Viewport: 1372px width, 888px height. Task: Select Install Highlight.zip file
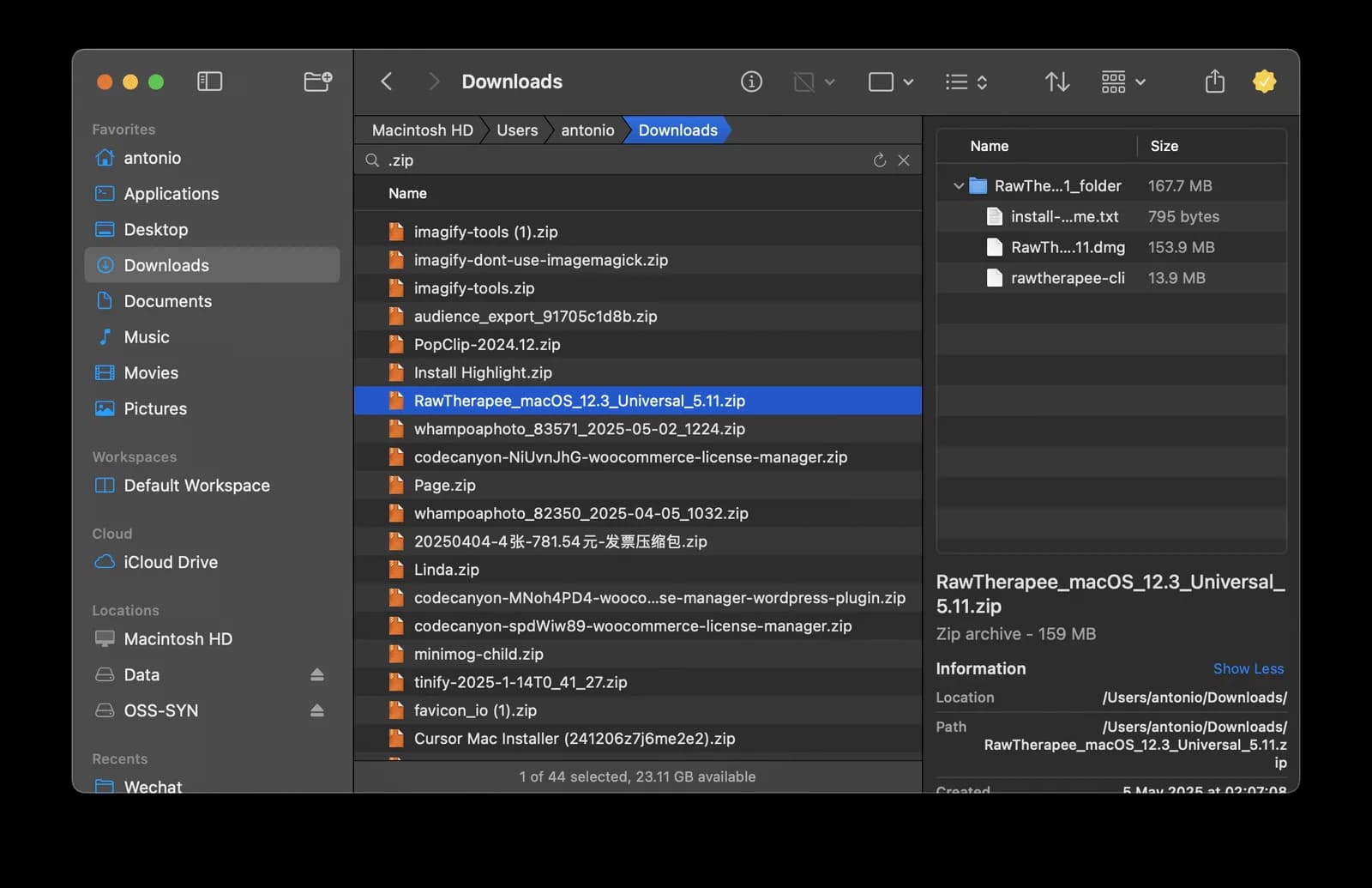(x=638, y=372)
